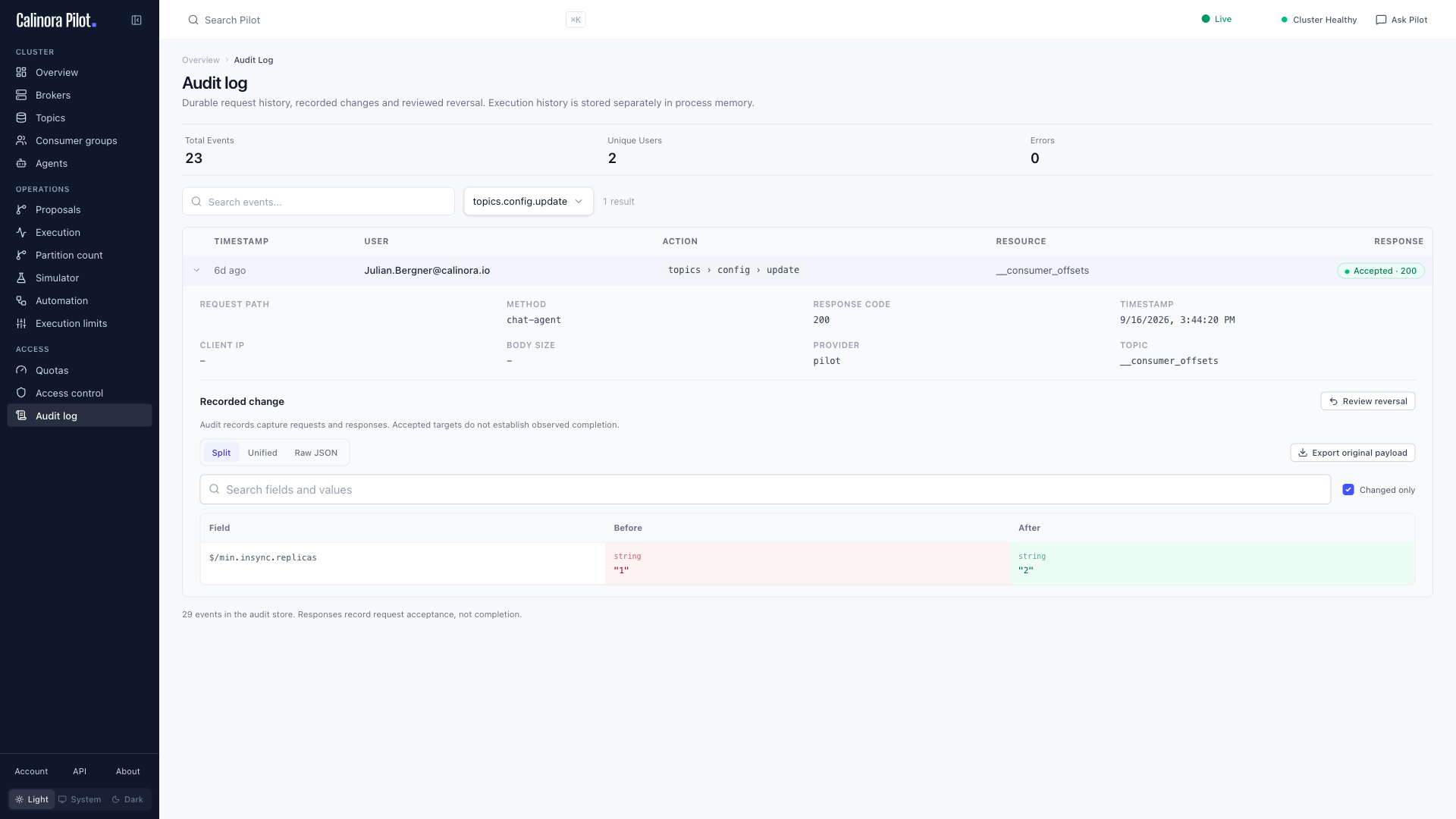Click the Review reversal button
Screen dimensions: 1456x819
[x=1368, y=401]
